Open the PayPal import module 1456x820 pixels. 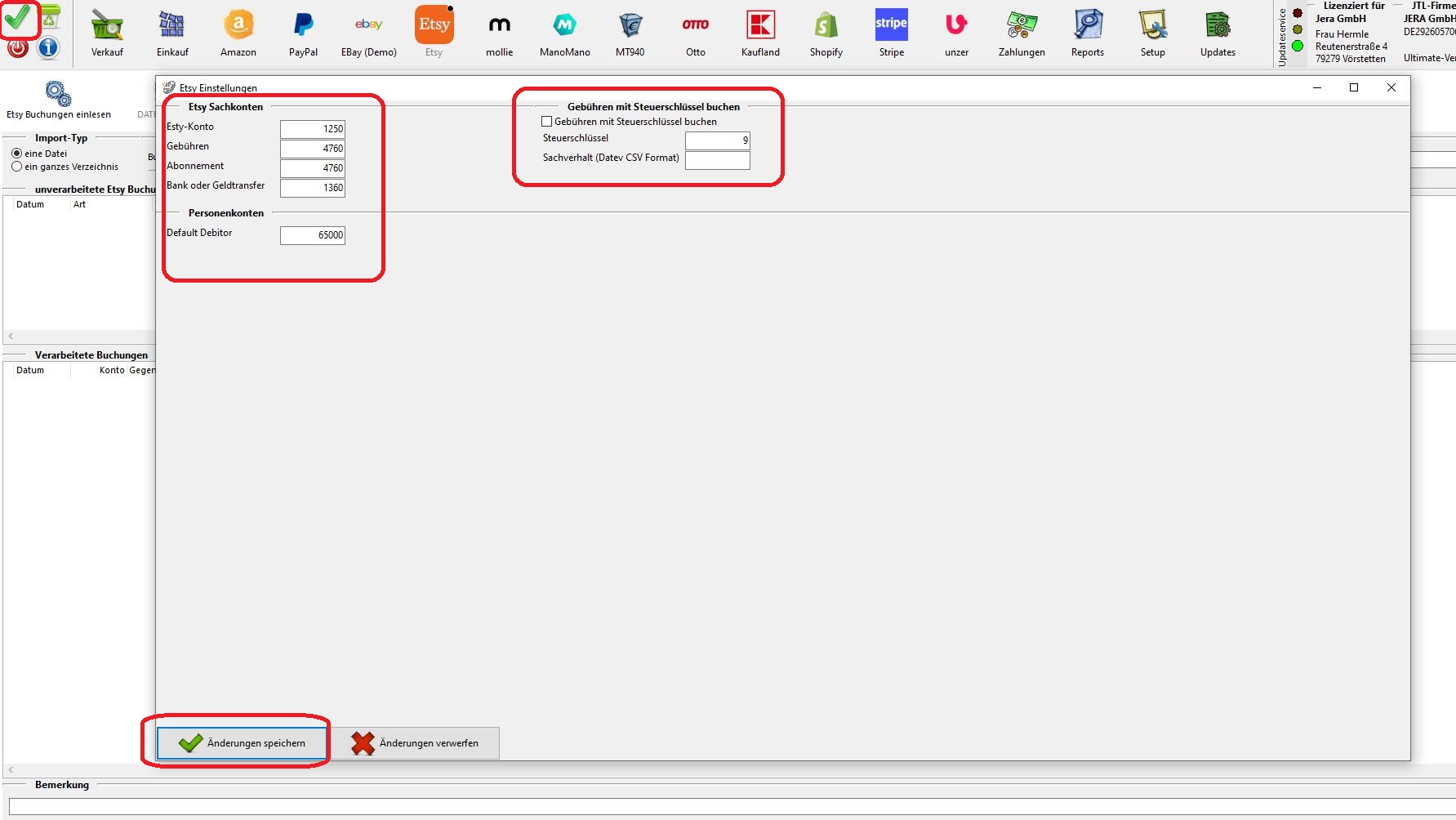pos(303,26)
